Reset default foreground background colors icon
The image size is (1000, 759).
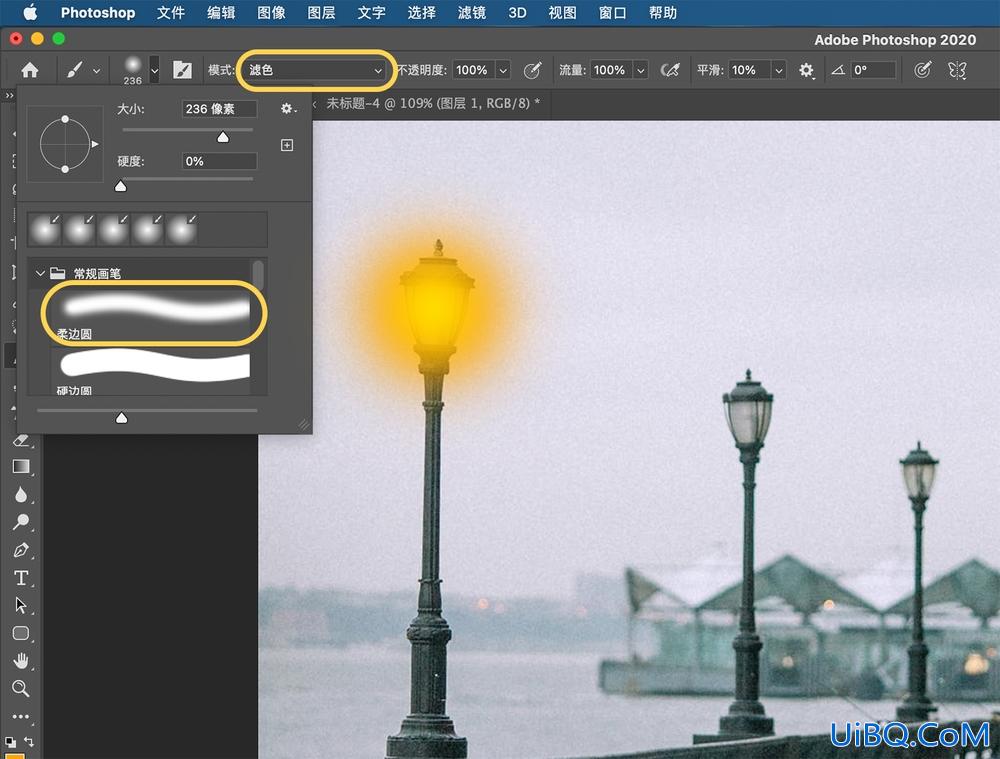click(10, 742)
